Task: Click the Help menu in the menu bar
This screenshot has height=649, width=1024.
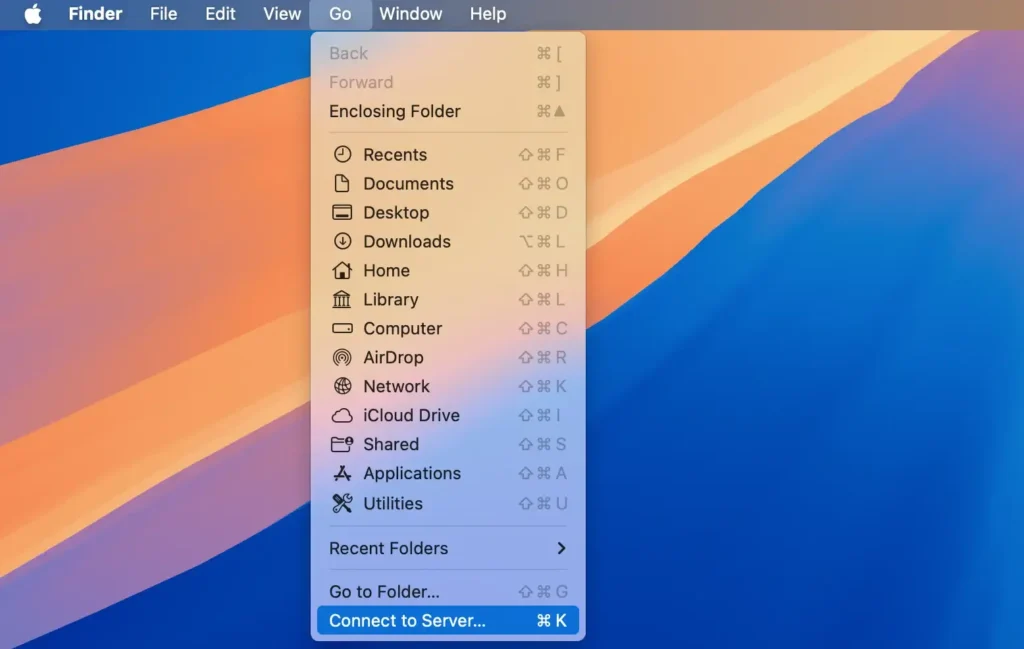Action: point(488,14)
